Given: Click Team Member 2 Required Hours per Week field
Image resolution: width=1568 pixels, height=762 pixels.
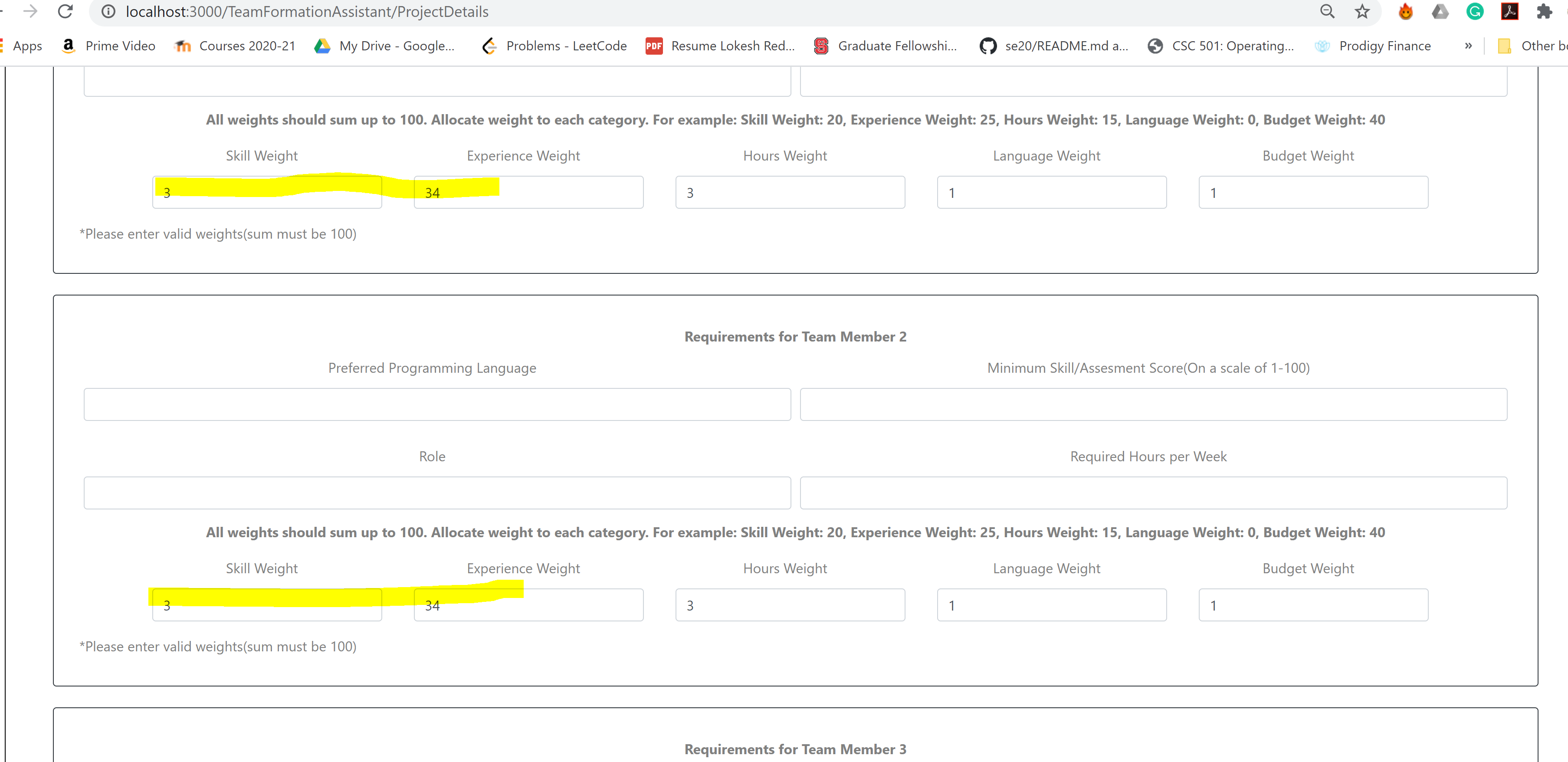Looking at the screenshot, I should pos(1153,493).
